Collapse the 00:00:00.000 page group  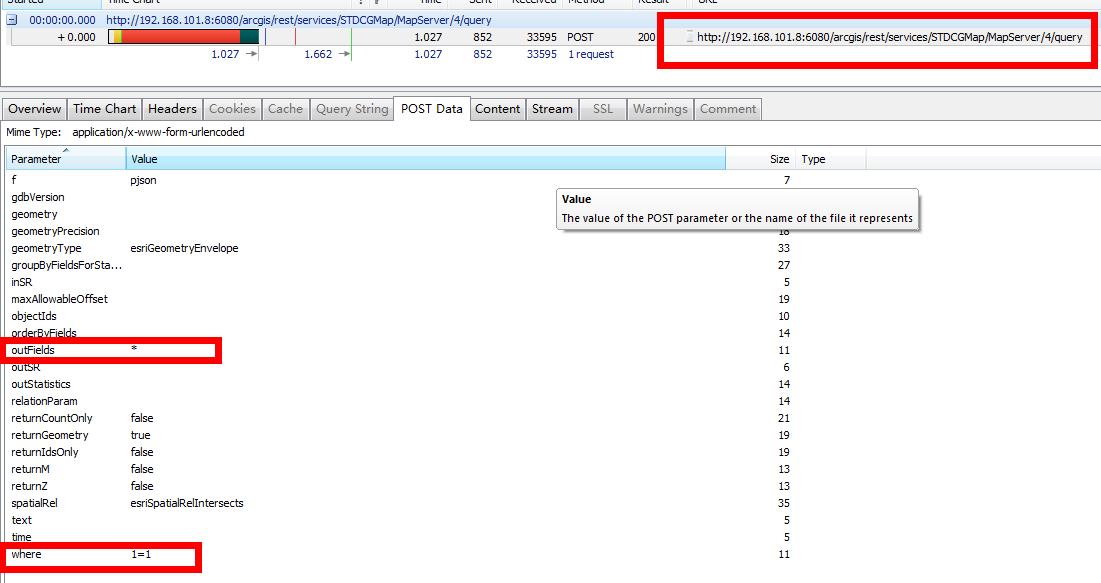pos(12,20)
